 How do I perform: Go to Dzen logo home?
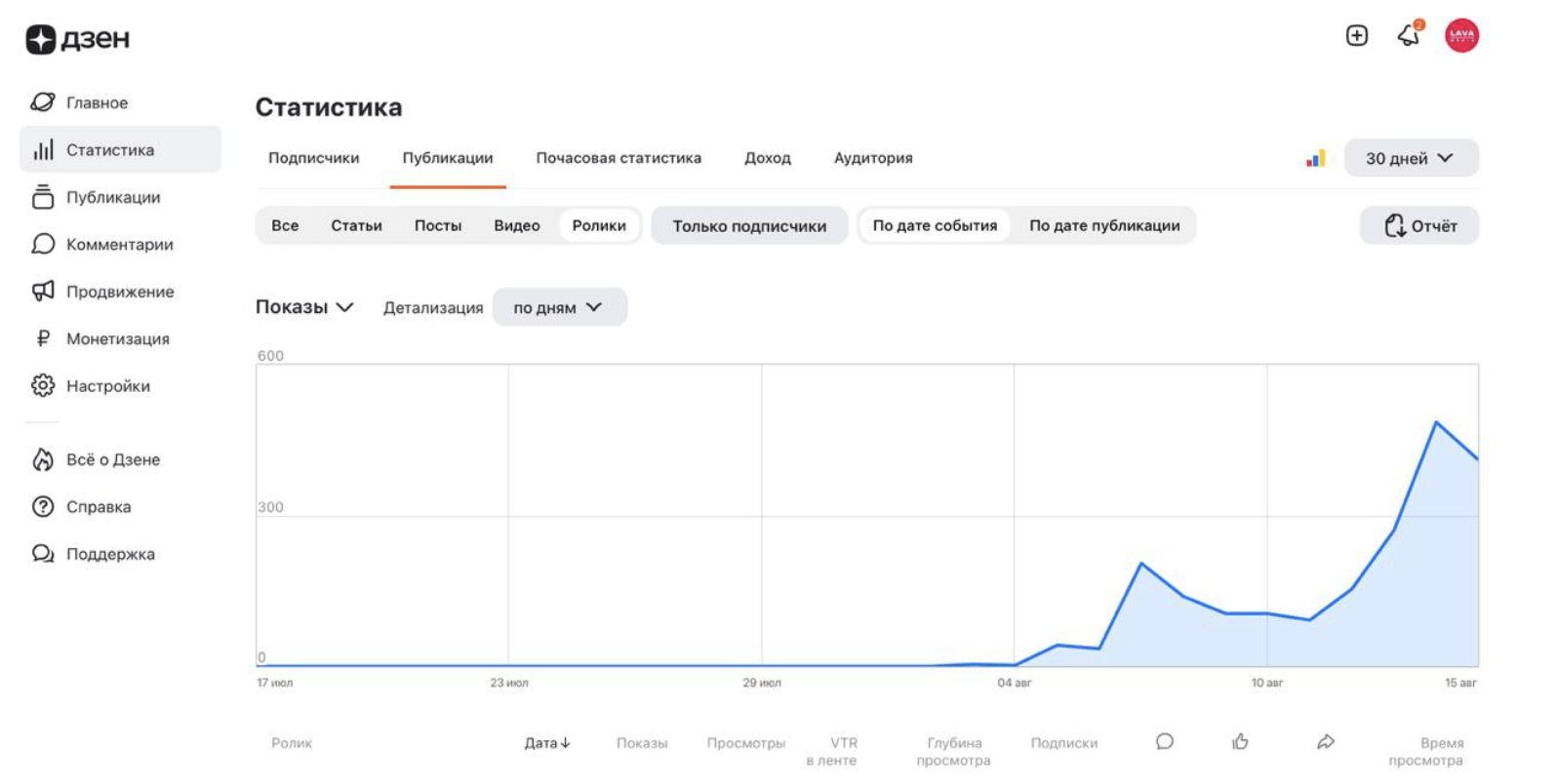point(78,39)
